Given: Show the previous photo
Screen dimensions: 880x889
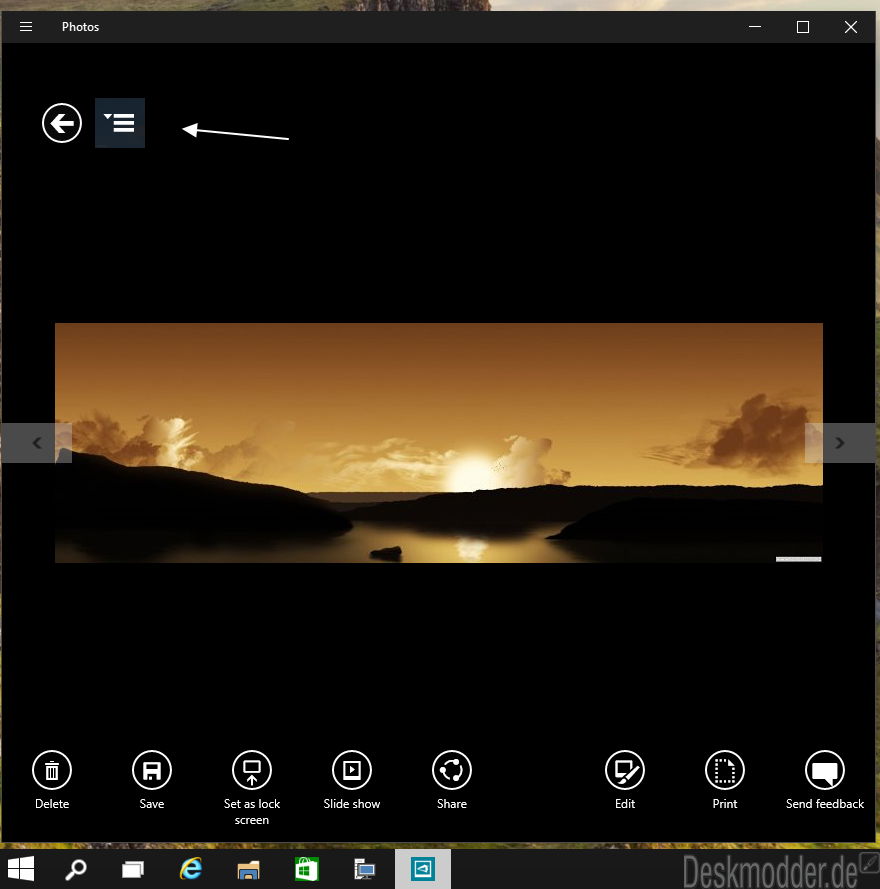Looking at the screenshot, I should [37, 443].
